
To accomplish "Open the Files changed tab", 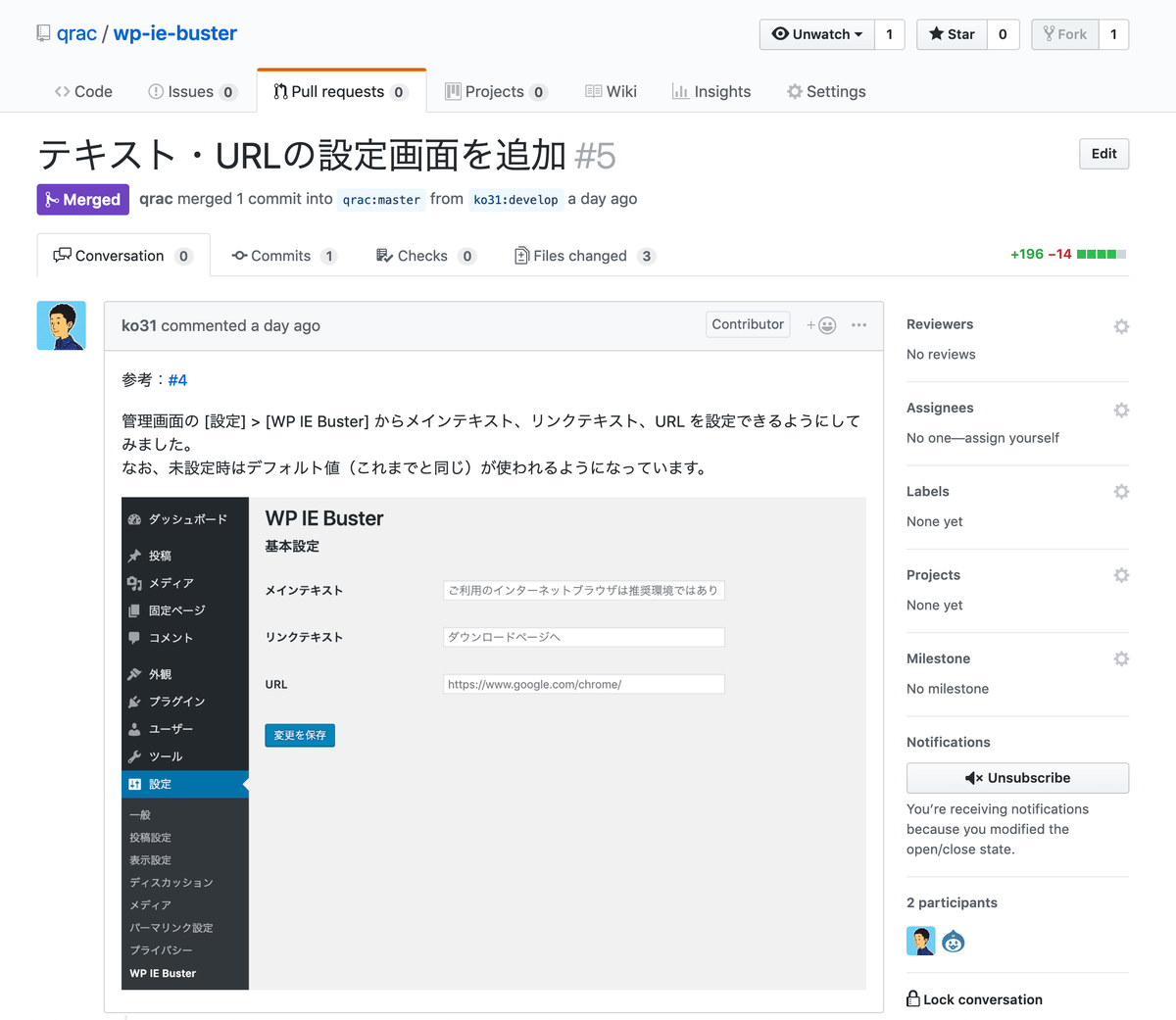I will point(585,256).
